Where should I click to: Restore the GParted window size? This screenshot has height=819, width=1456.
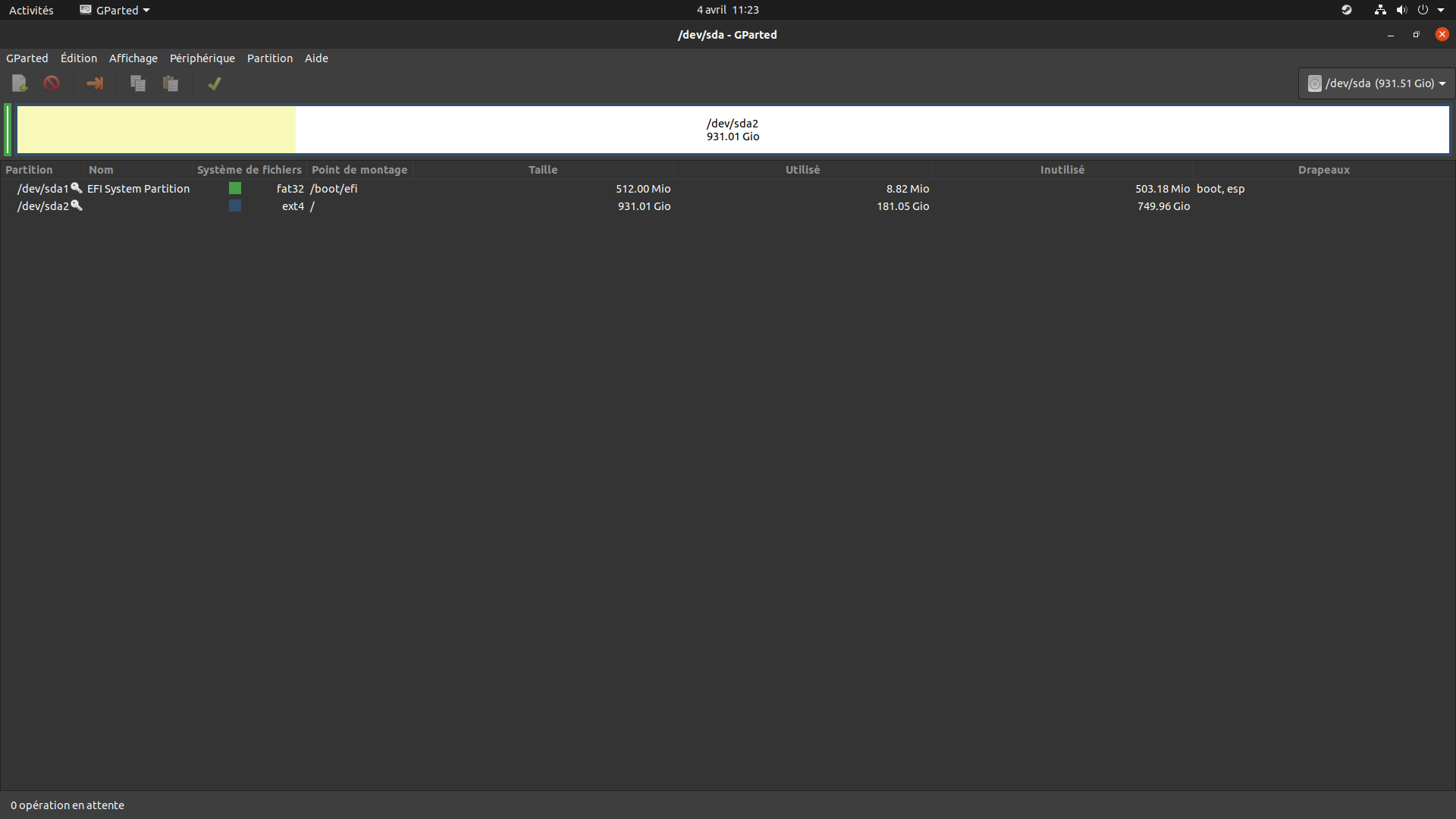click(x=1416, y=35)
